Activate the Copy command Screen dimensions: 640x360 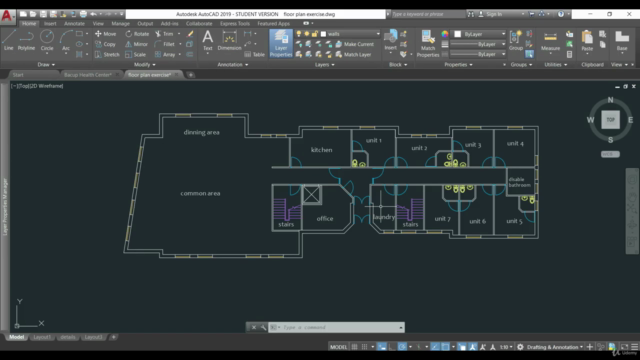tap(106, 44)
